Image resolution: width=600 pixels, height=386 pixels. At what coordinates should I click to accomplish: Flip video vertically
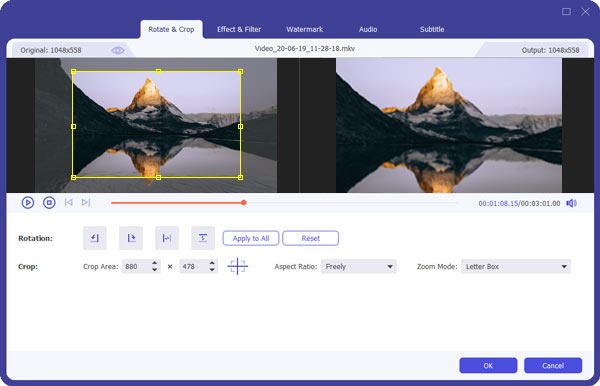click(203, 238)
